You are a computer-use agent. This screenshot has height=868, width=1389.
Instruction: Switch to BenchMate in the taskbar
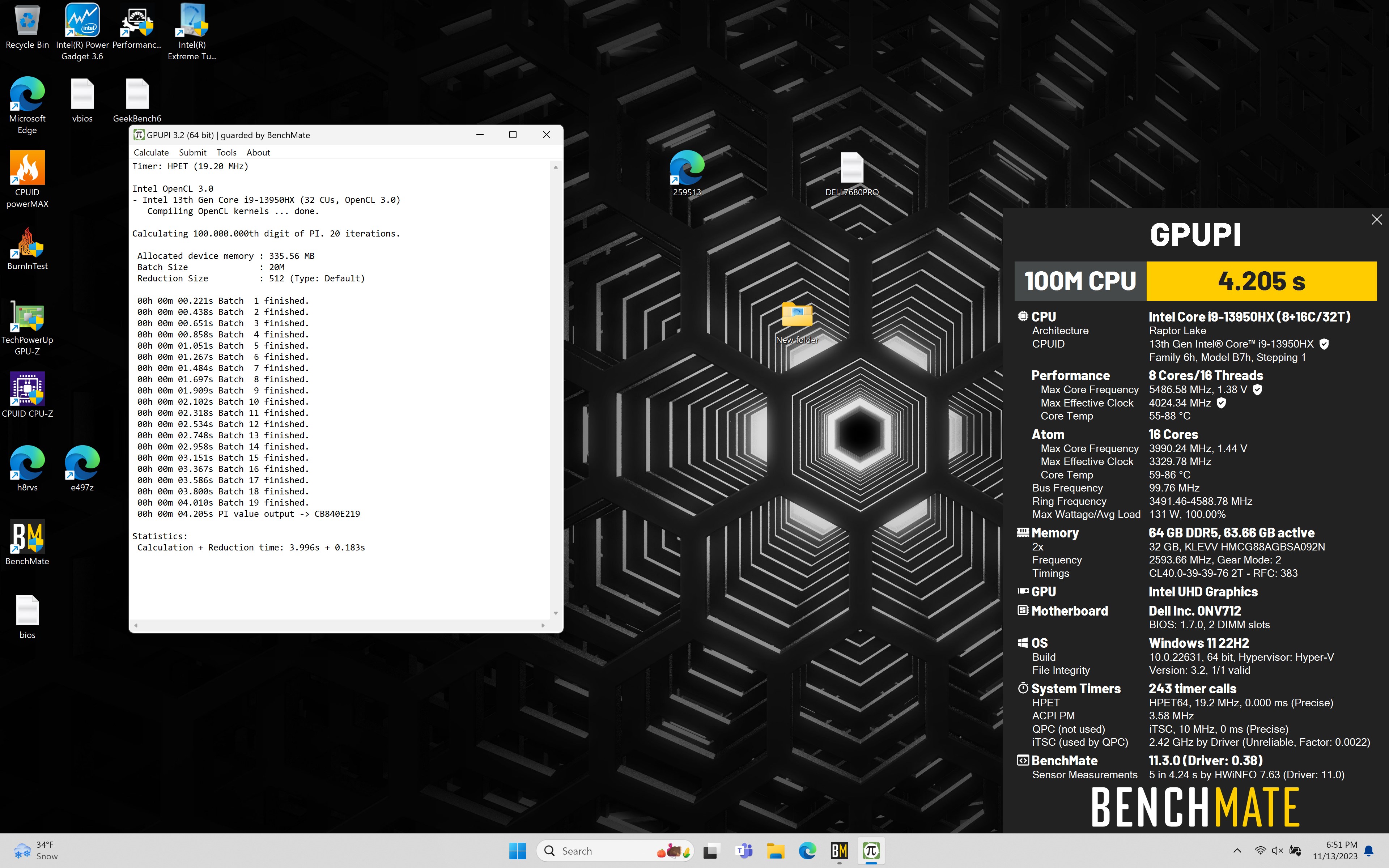(839, 851)
